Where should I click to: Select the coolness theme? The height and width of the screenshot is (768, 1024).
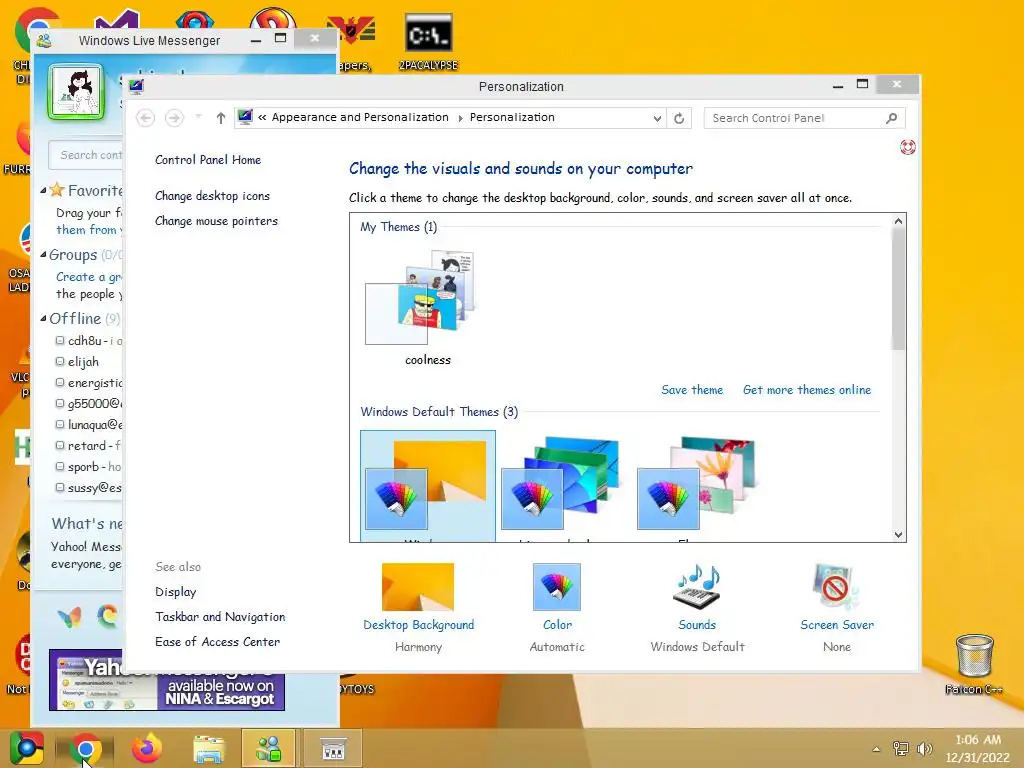point(427,308)
